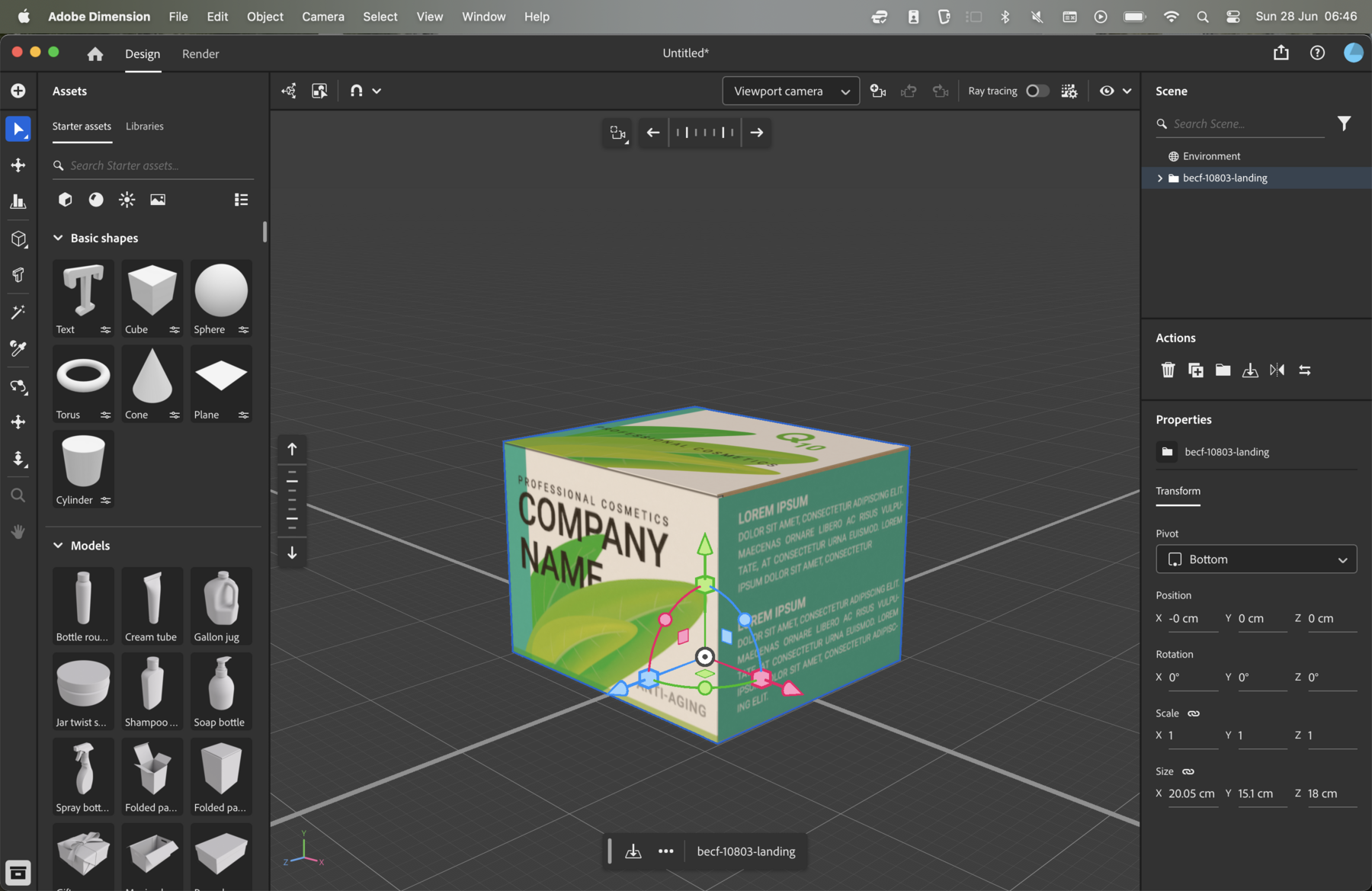This screenshot has width=1372, height=891.
Task: Switch assets to list view
Action: (x=241, y=199)
